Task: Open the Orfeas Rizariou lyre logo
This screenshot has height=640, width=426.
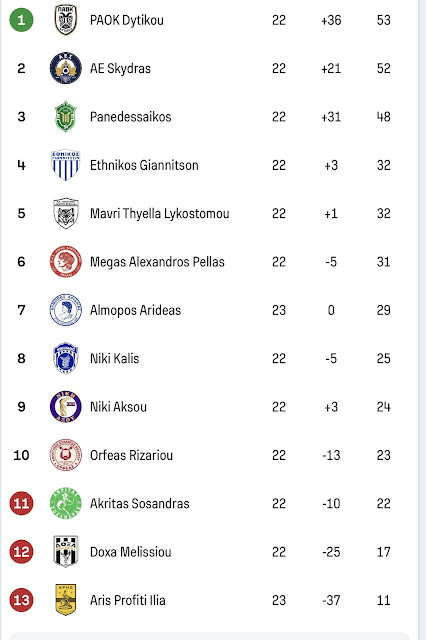Action: (66, 455)
